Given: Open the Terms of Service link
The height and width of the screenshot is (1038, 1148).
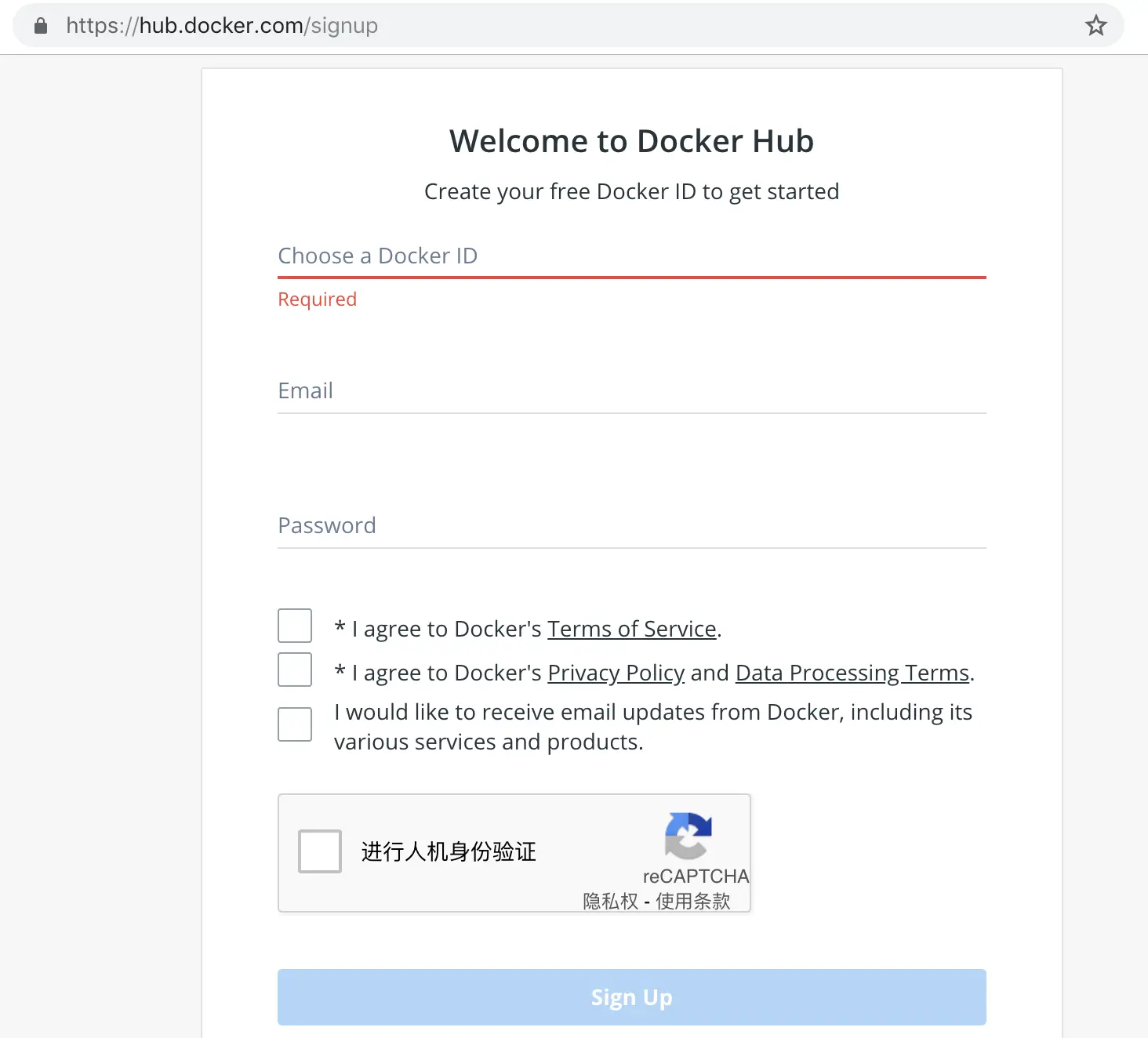Looking at the screenshot, I should point(632,629).
